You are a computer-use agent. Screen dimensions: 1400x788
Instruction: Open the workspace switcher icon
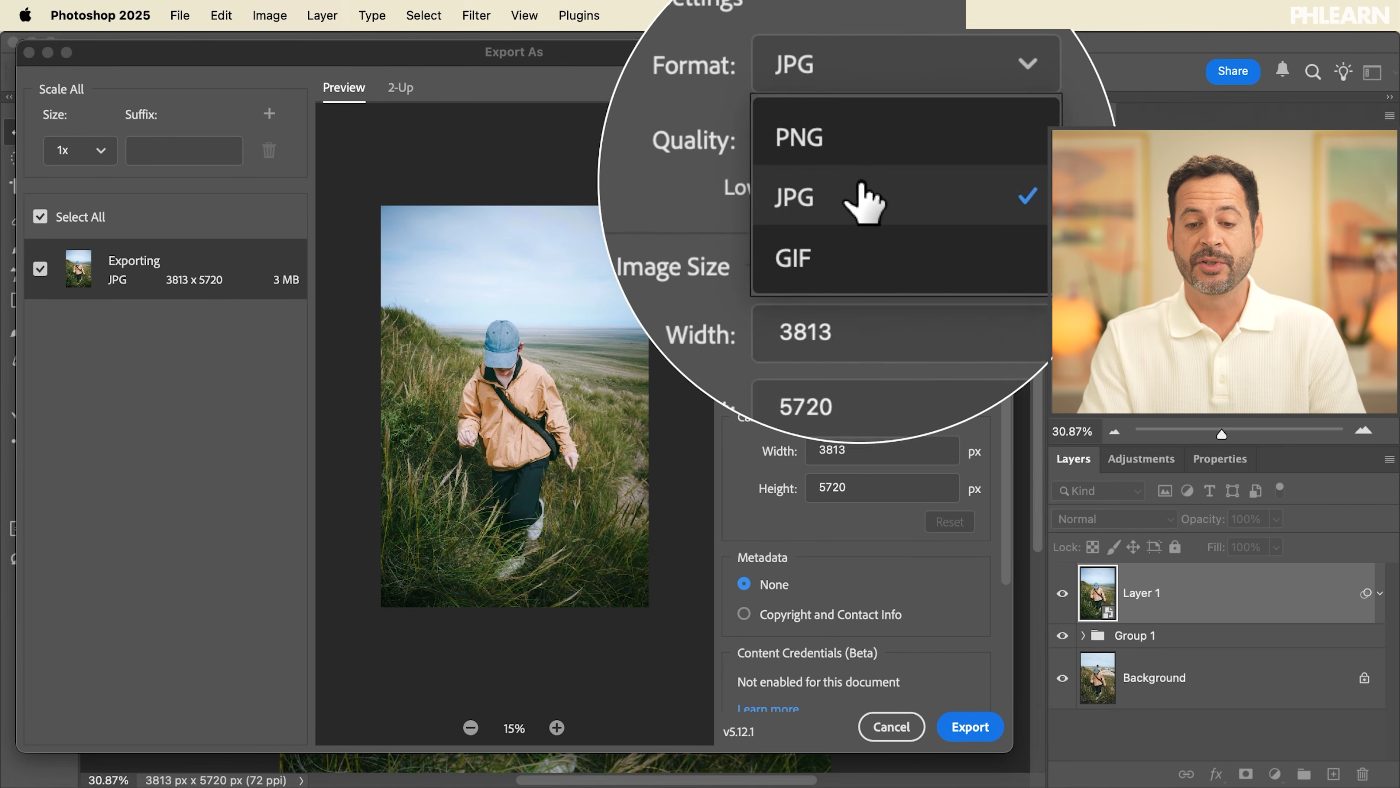coord(1372,72)
